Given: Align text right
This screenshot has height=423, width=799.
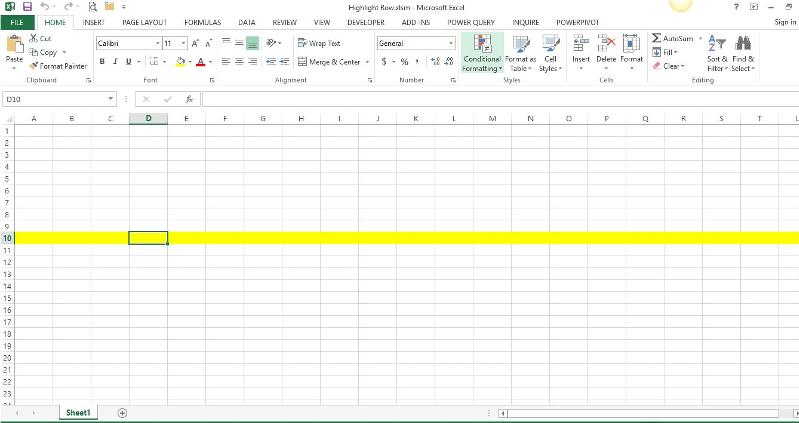Looking at the screenshot, I should coord(253,62).
